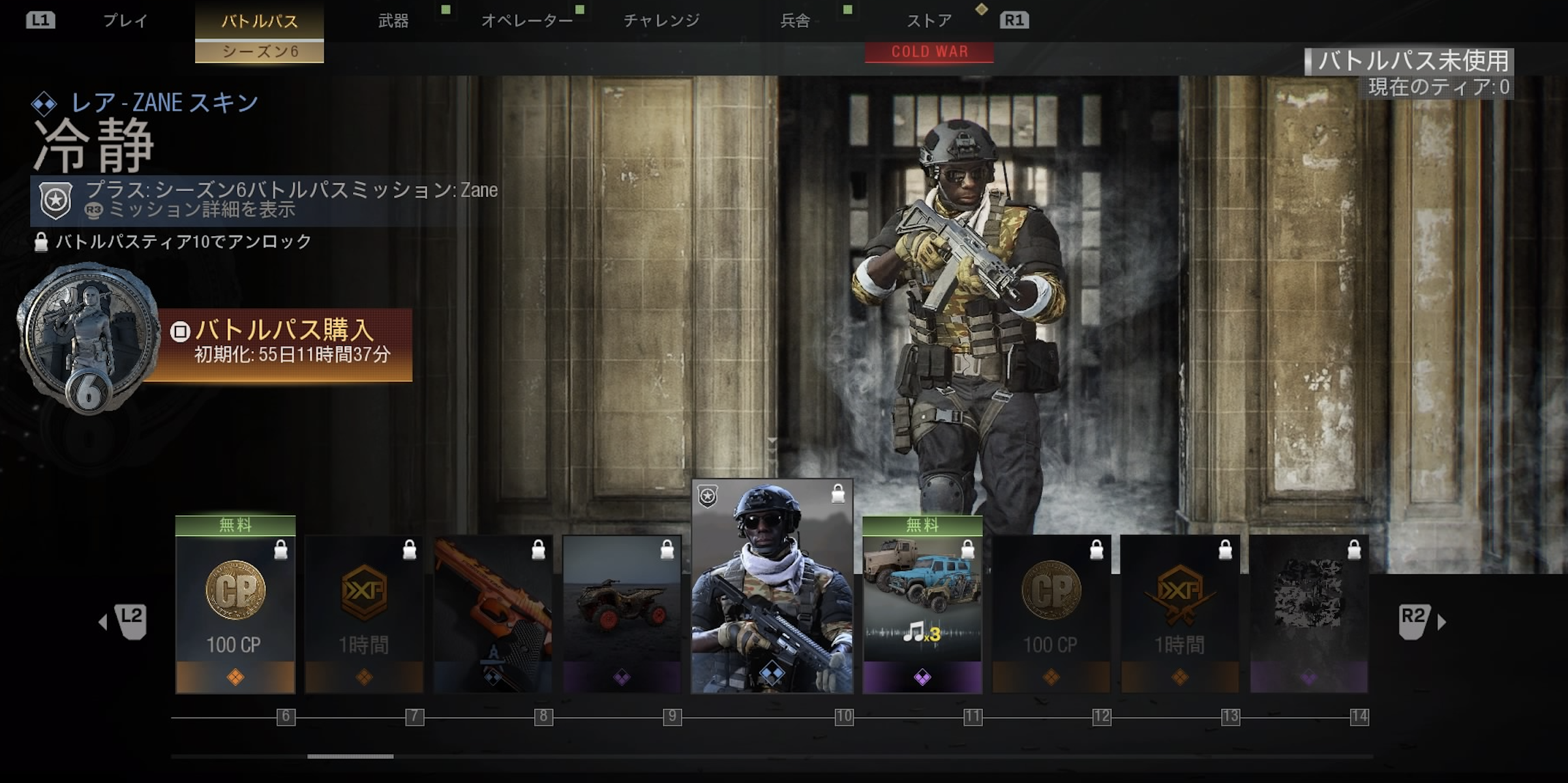
Task: Click the 冷静 skin title
Action: (x=95, y=146)
